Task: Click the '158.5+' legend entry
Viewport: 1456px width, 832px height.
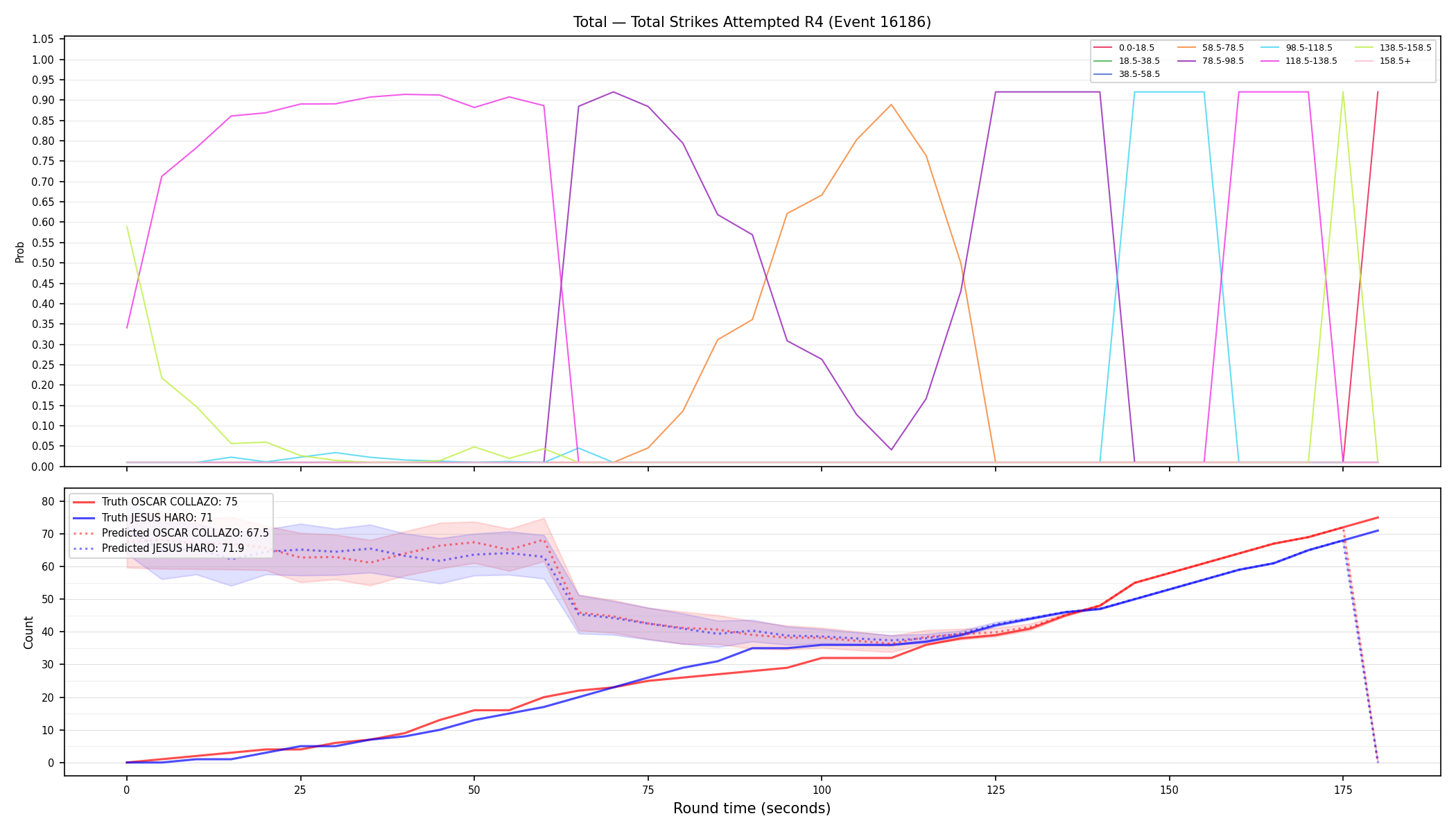Action: pos(1383,61)
